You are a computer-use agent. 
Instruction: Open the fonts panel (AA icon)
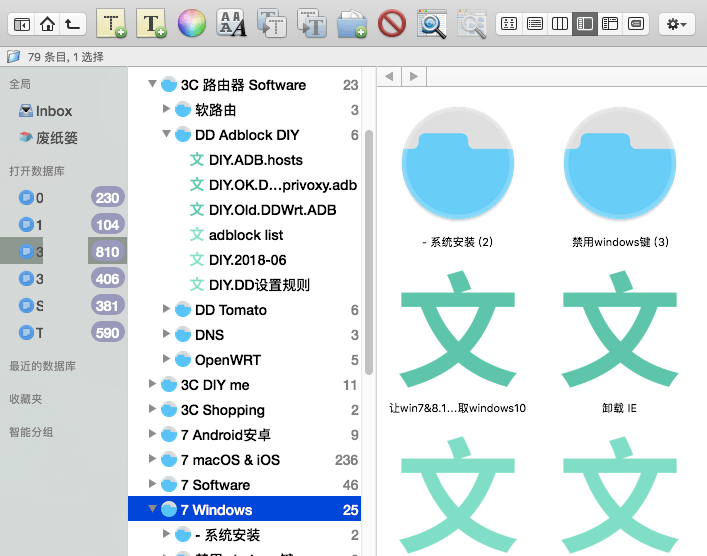coord(231,23)
